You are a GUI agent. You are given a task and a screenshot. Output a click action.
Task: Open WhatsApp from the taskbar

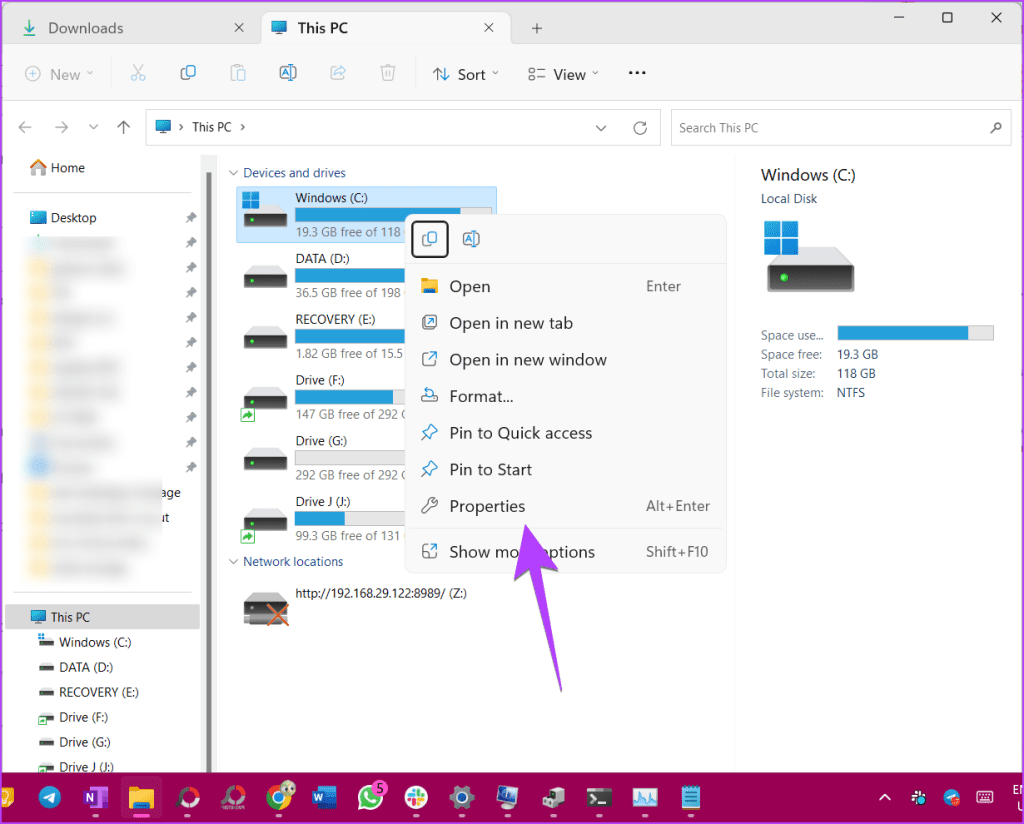(371, 797)
